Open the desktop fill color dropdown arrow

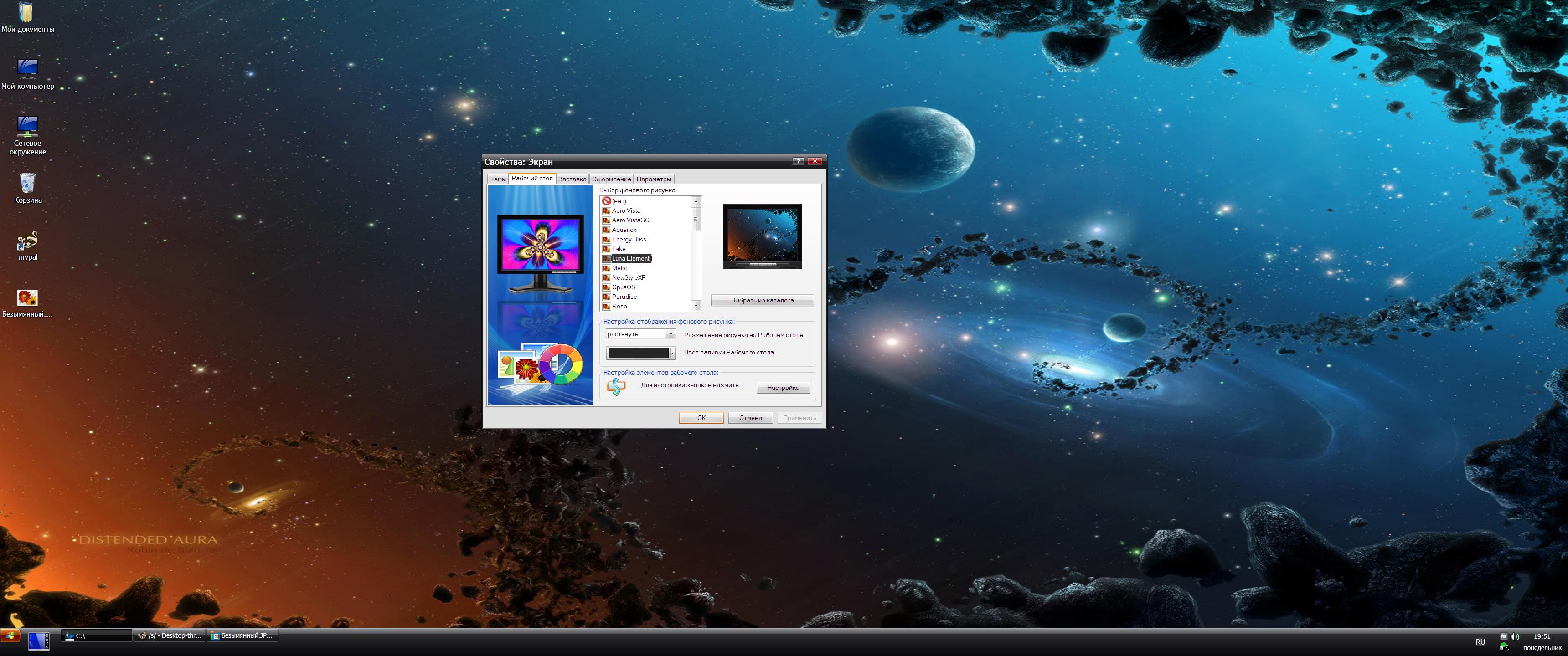tap(672, 353)
